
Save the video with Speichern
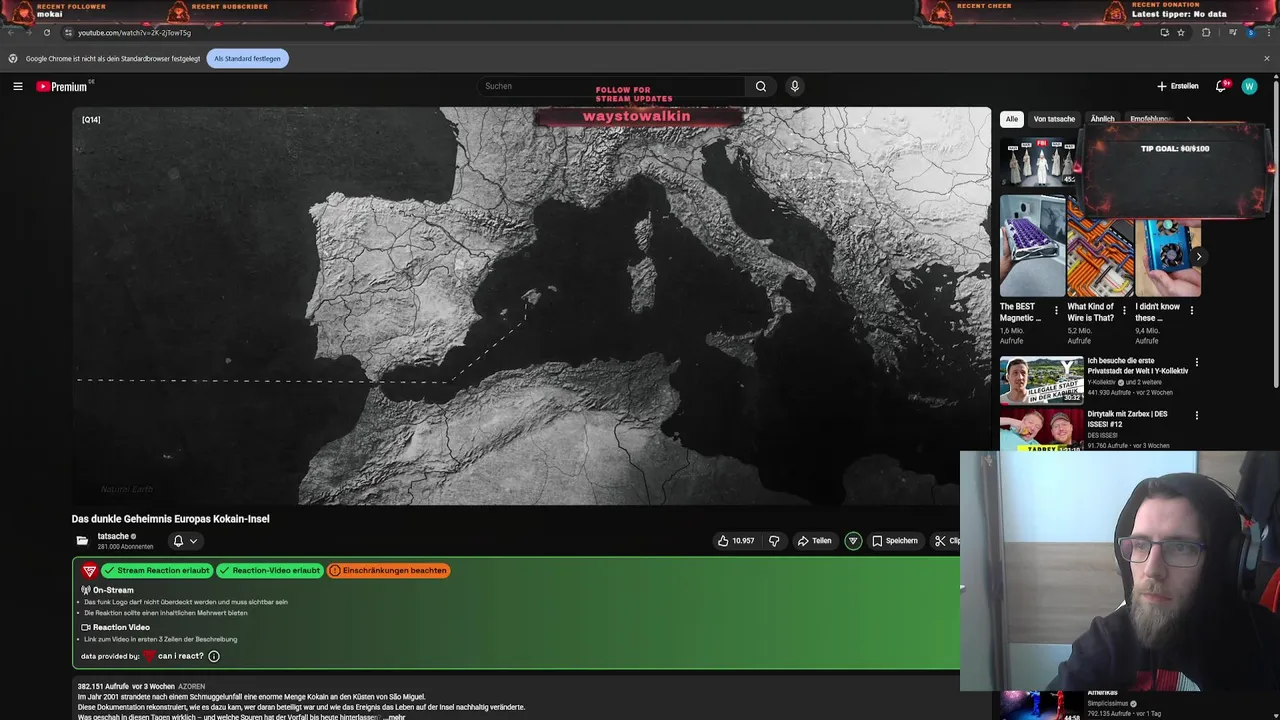[x=894, y=541]
